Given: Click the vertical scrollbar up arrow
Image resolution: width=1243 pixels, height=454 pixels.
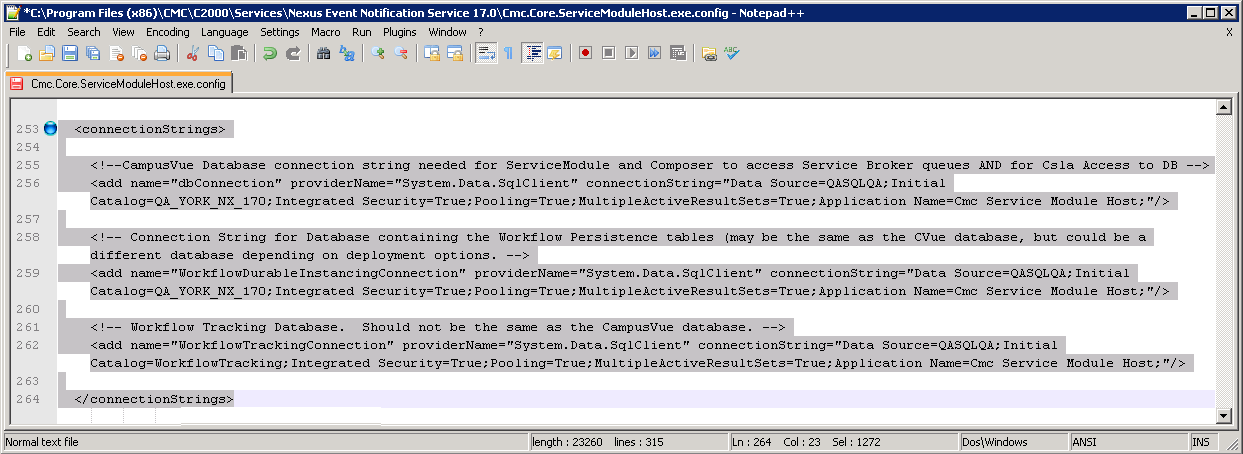Looking at the screenshot, I should point(1223,107).
